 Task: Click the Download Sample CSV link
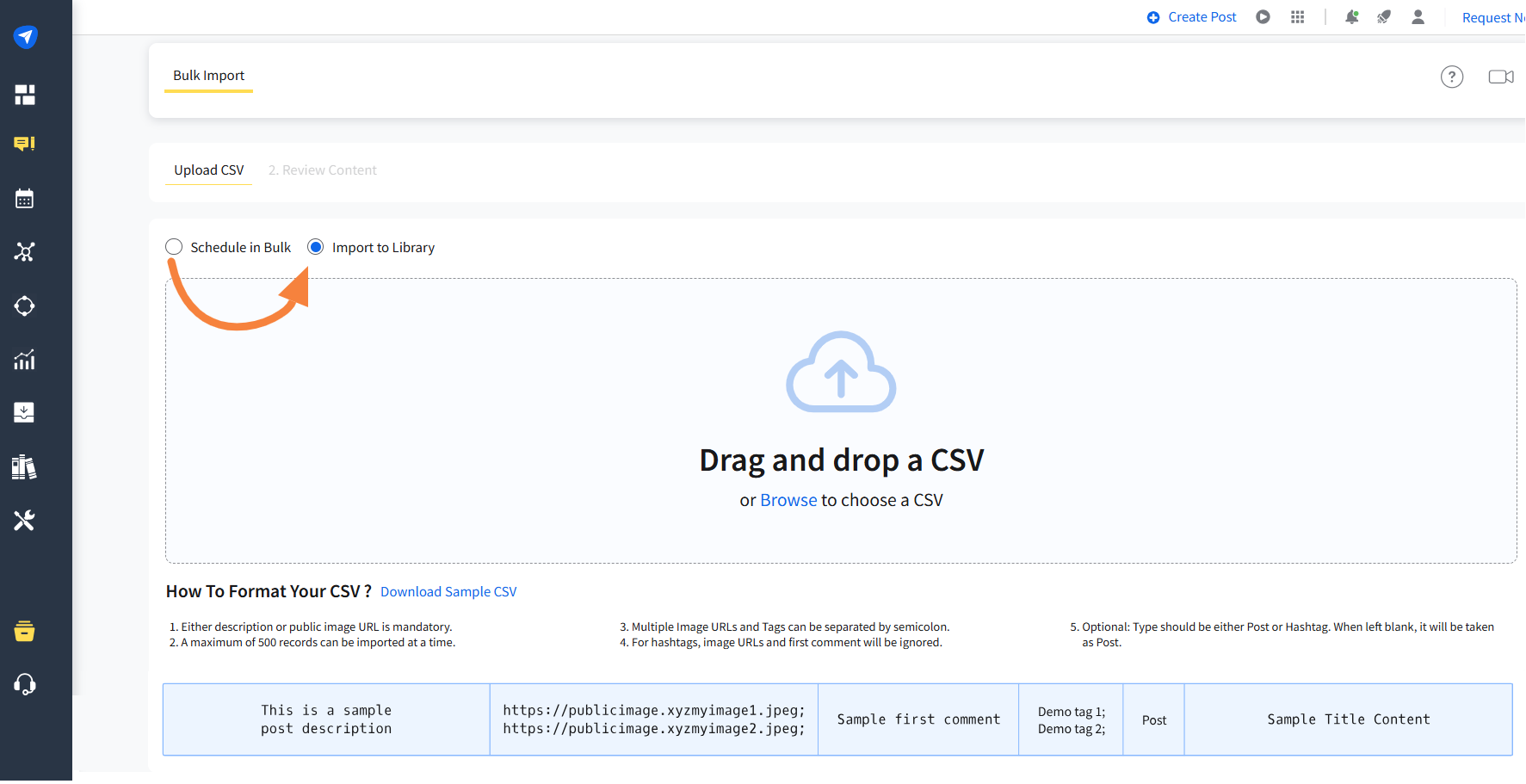(x=448, y=592)
